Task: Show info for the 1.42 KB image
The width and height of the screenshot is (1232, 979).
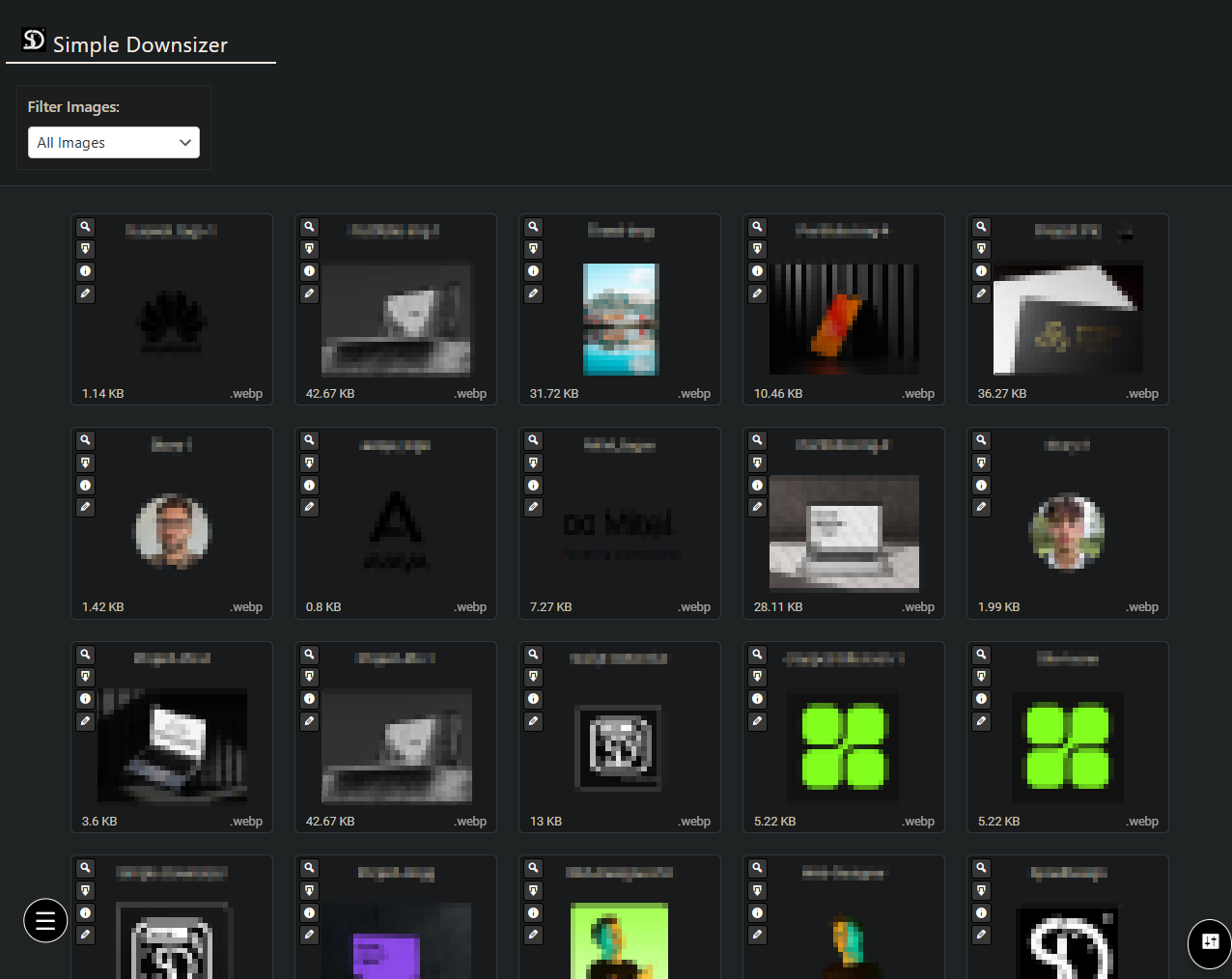Action: coord(86,485)
